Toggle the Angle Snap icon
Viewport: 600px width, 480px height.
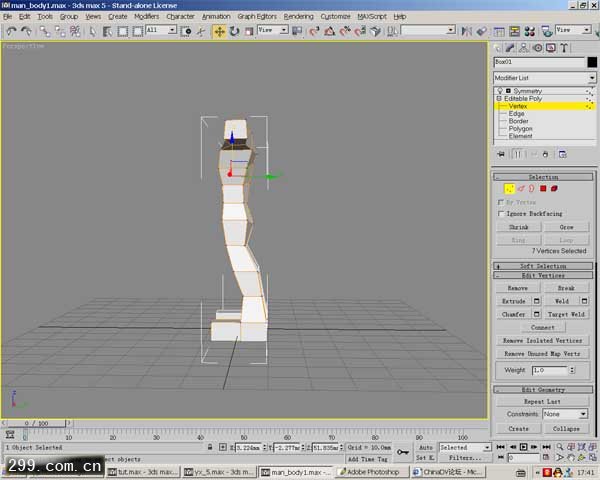[x=329, y=31]
